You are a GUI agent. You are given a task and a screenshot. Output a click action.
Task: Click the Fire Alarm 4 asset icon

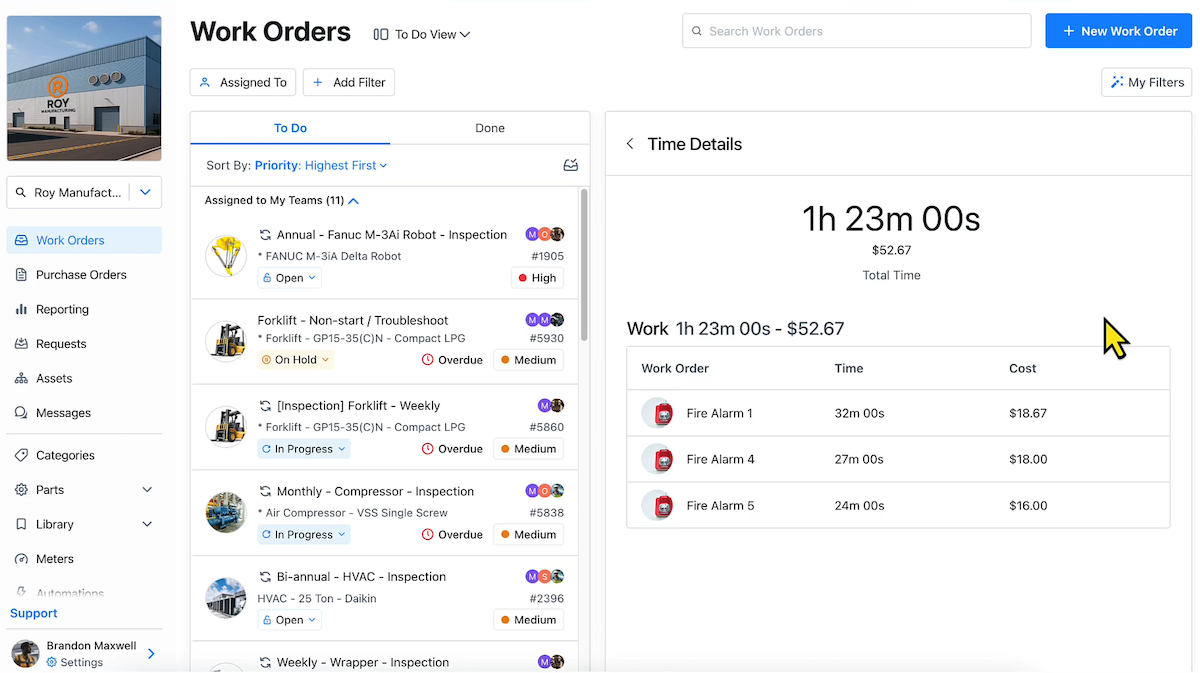point(657,459)
